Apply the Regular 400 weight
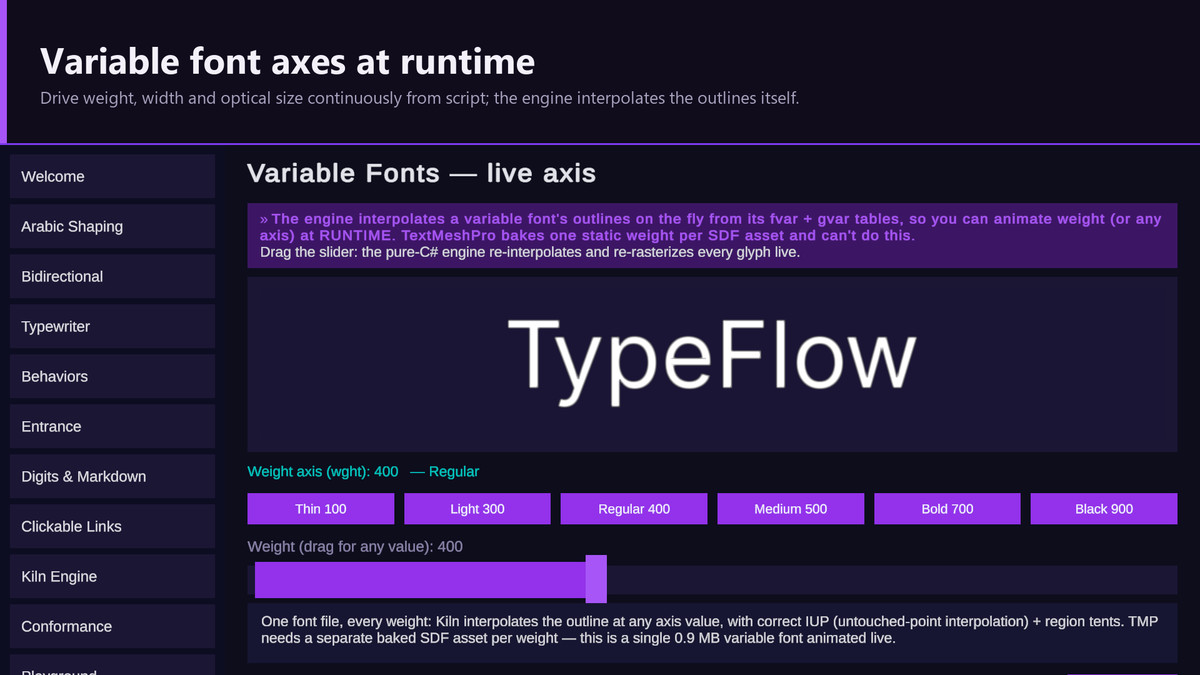This screenshot has width=1200, height=675. point(634,509)
